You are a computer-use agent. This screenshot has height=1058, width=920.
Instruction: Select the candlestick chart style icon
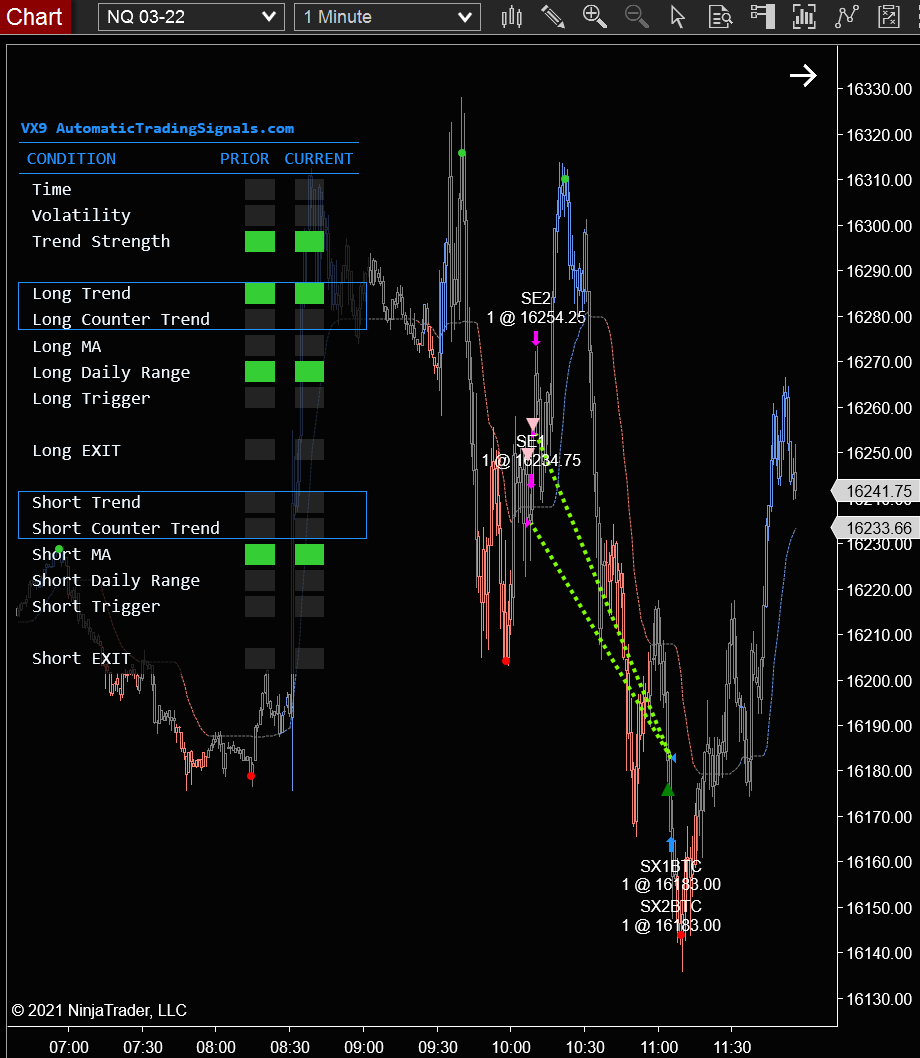coord(511,16)
